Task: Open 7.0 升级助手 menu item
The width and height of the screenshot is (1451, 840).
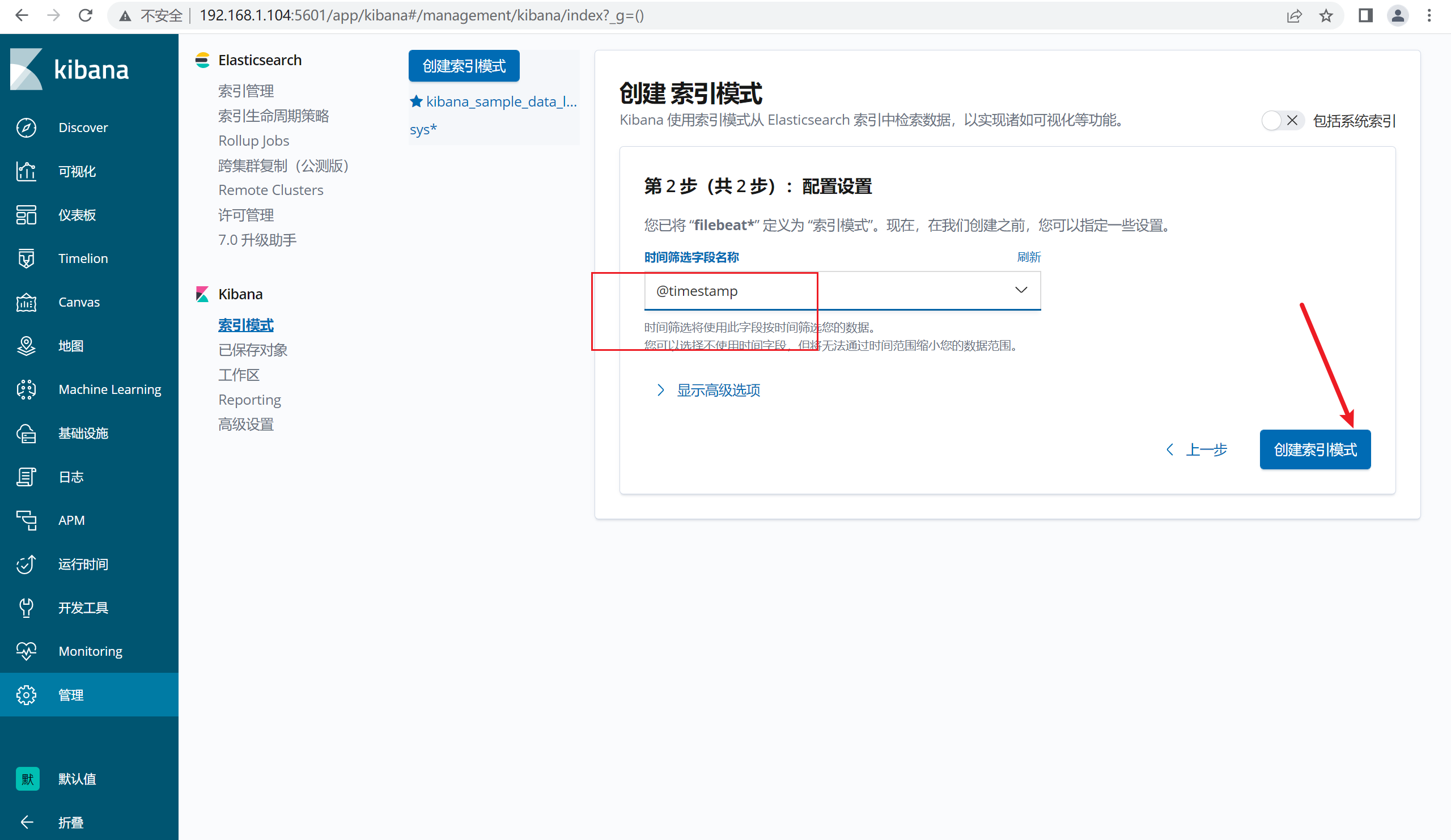Action: point(257,240)
